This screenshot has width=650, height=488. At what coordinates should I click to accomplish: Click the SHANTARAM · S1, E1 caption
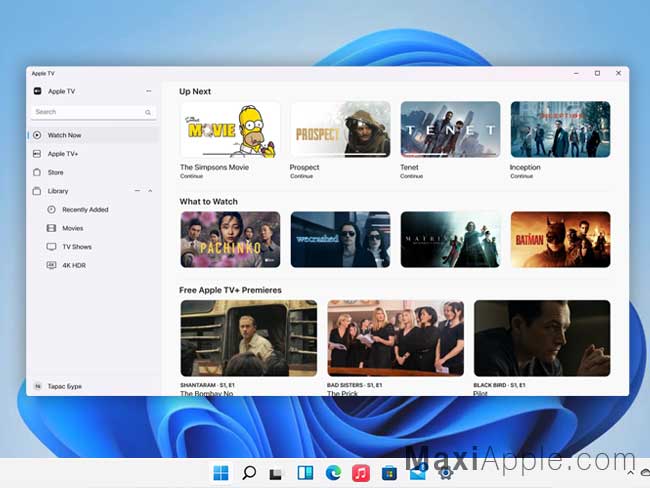point(207,385)
